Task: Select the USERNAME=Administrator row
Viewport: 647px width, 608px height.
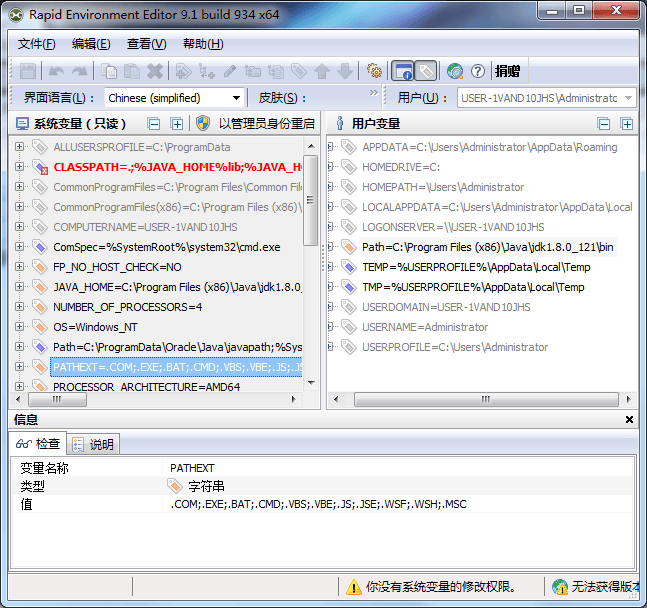Action: (x=425, y=327)
